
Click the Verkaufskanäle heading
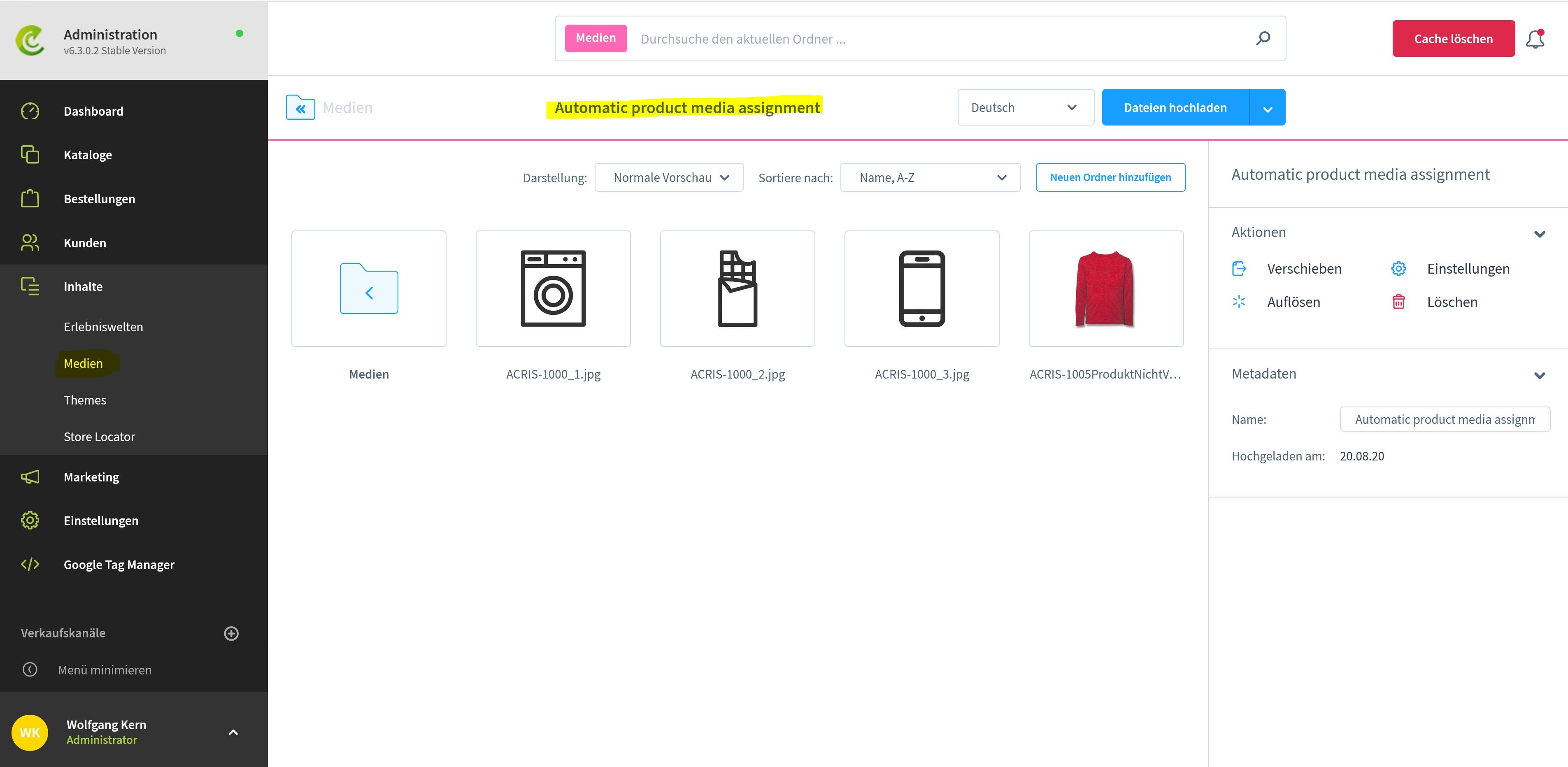[63, 633]
